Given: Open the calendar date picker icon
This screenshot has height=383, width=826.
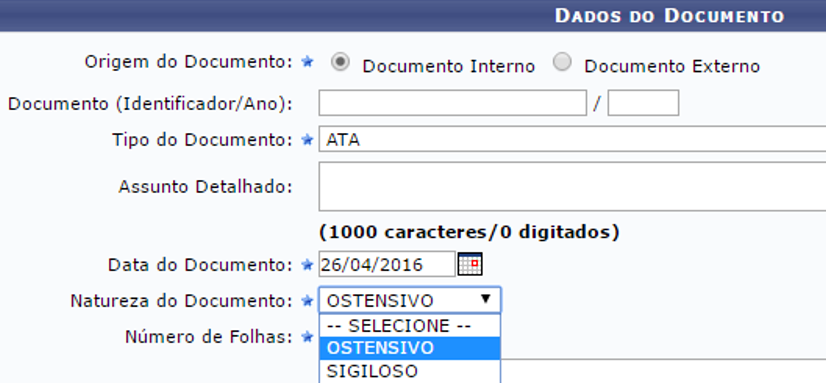Looking at the screenshot, I should click(x=470, y=264).
